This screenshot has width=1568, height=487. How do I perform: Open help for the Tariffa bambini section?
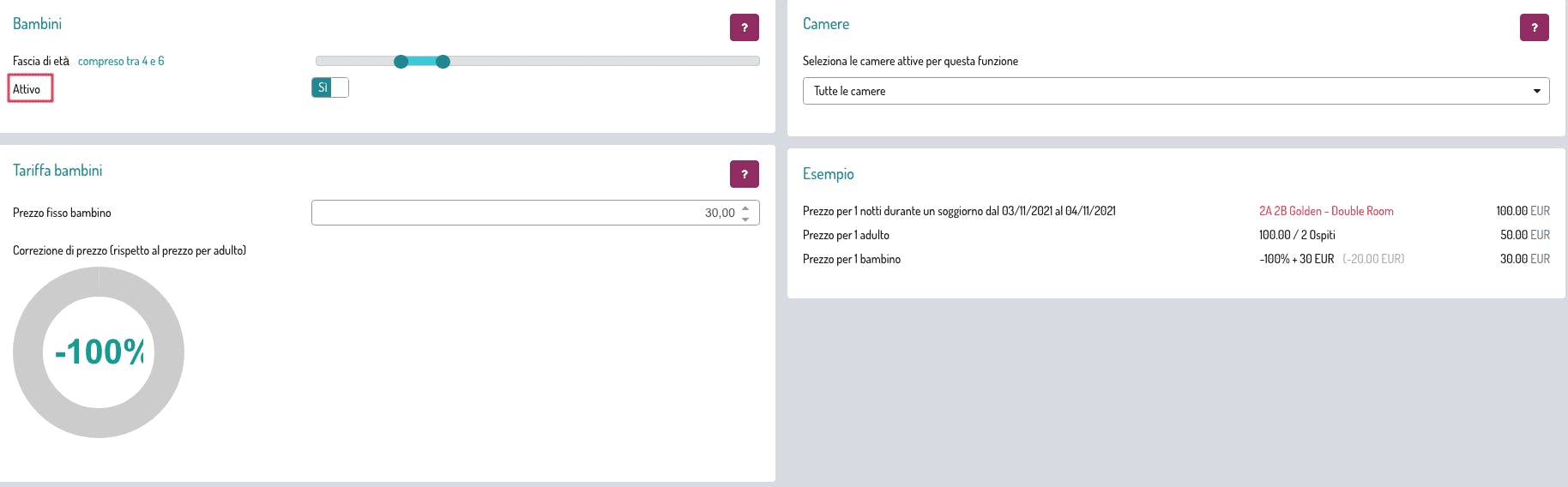tap(745, 174)
